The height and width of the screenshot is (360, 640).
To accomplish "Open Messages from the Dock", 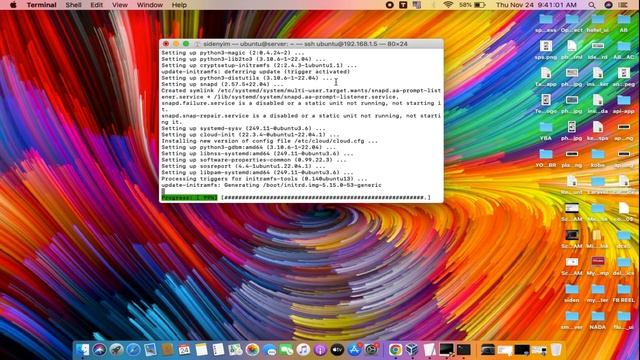I will 269,350.
